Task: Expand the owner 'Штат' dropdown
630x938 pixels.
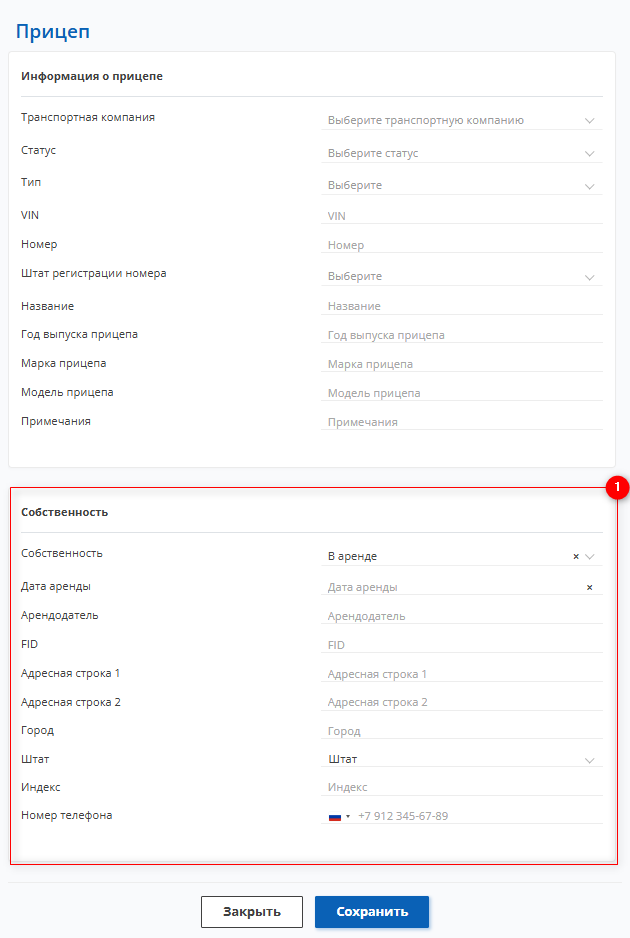Action: 461,760
